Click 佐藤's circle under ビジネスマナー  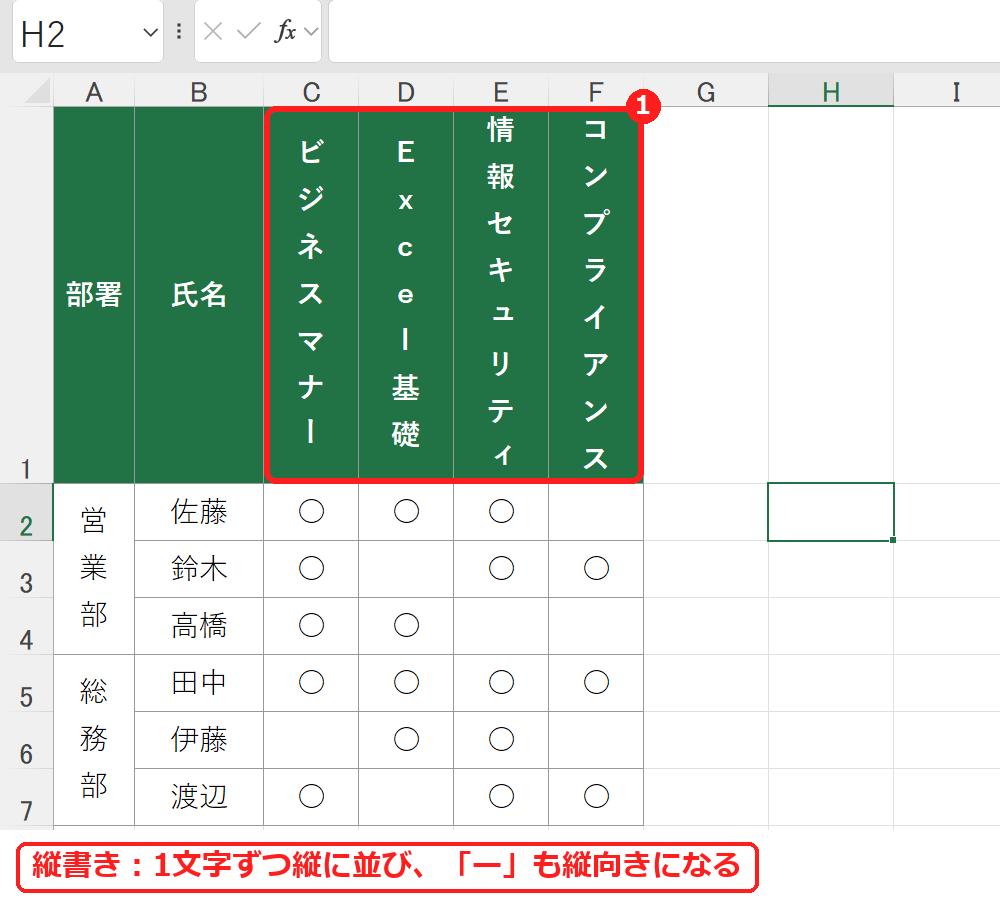point(311,512)
